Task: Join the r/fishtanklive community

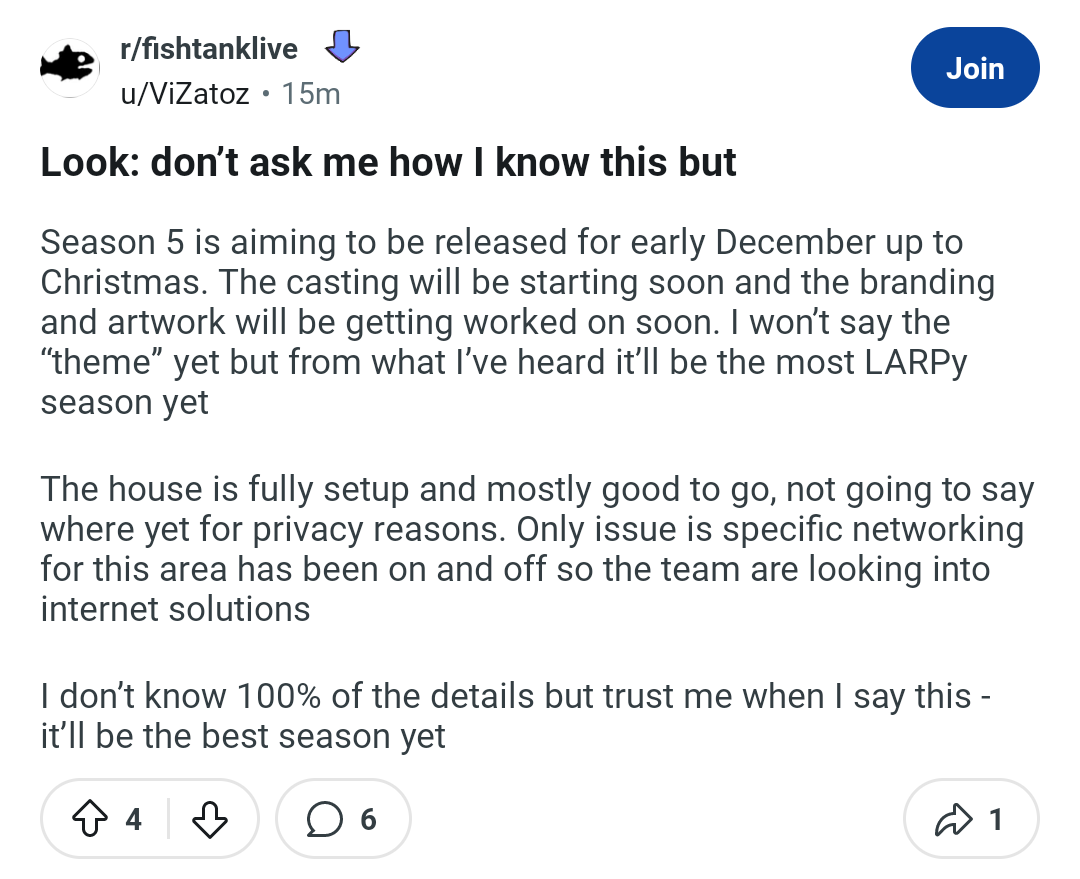Action: click(975, 68)
